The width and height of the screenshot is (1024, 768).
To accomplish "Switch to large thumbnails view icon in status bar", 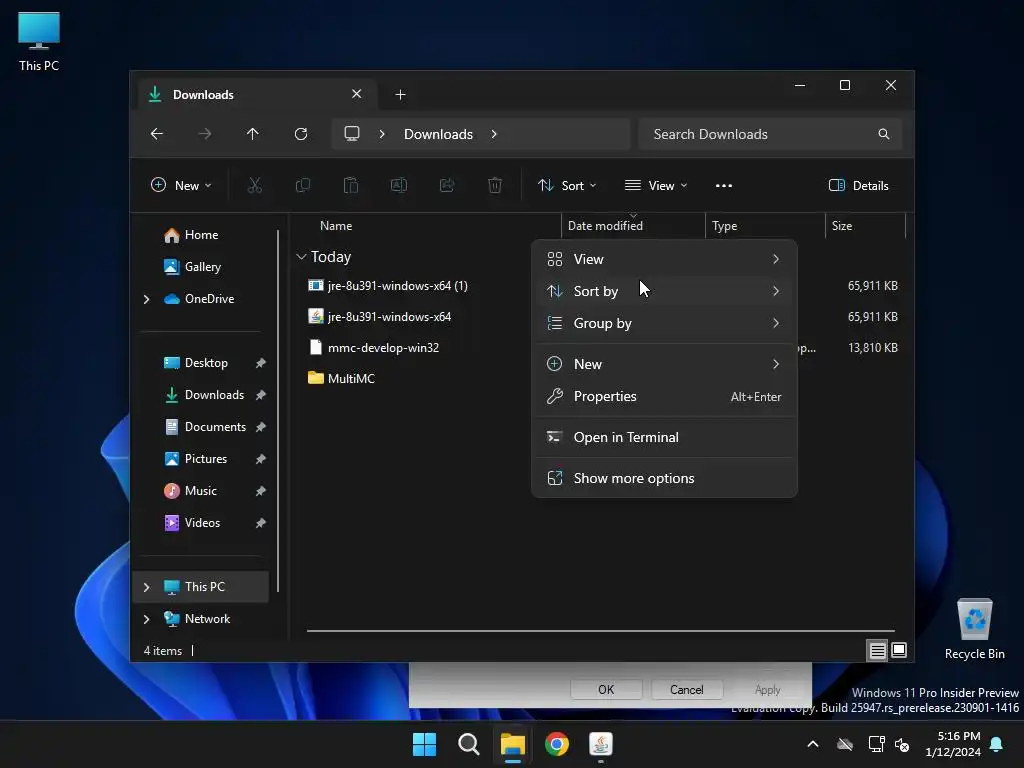I will (x=899, y=650).
